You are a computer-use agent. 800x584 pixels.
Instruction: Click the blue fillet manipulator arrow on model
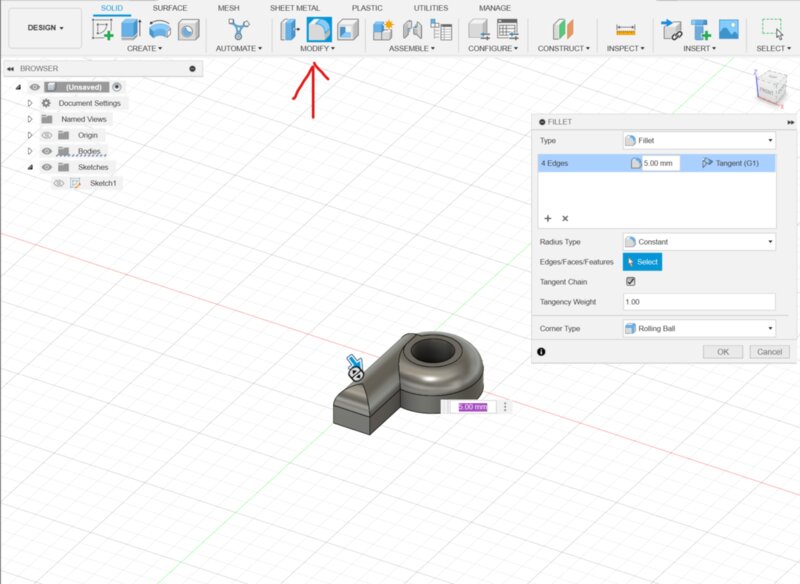pyautogui.click(x=355, y=363)
